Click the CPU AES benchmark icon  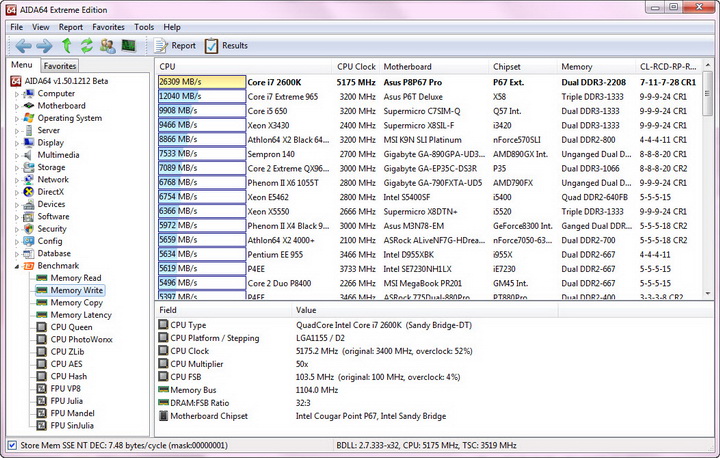[41, 364]
